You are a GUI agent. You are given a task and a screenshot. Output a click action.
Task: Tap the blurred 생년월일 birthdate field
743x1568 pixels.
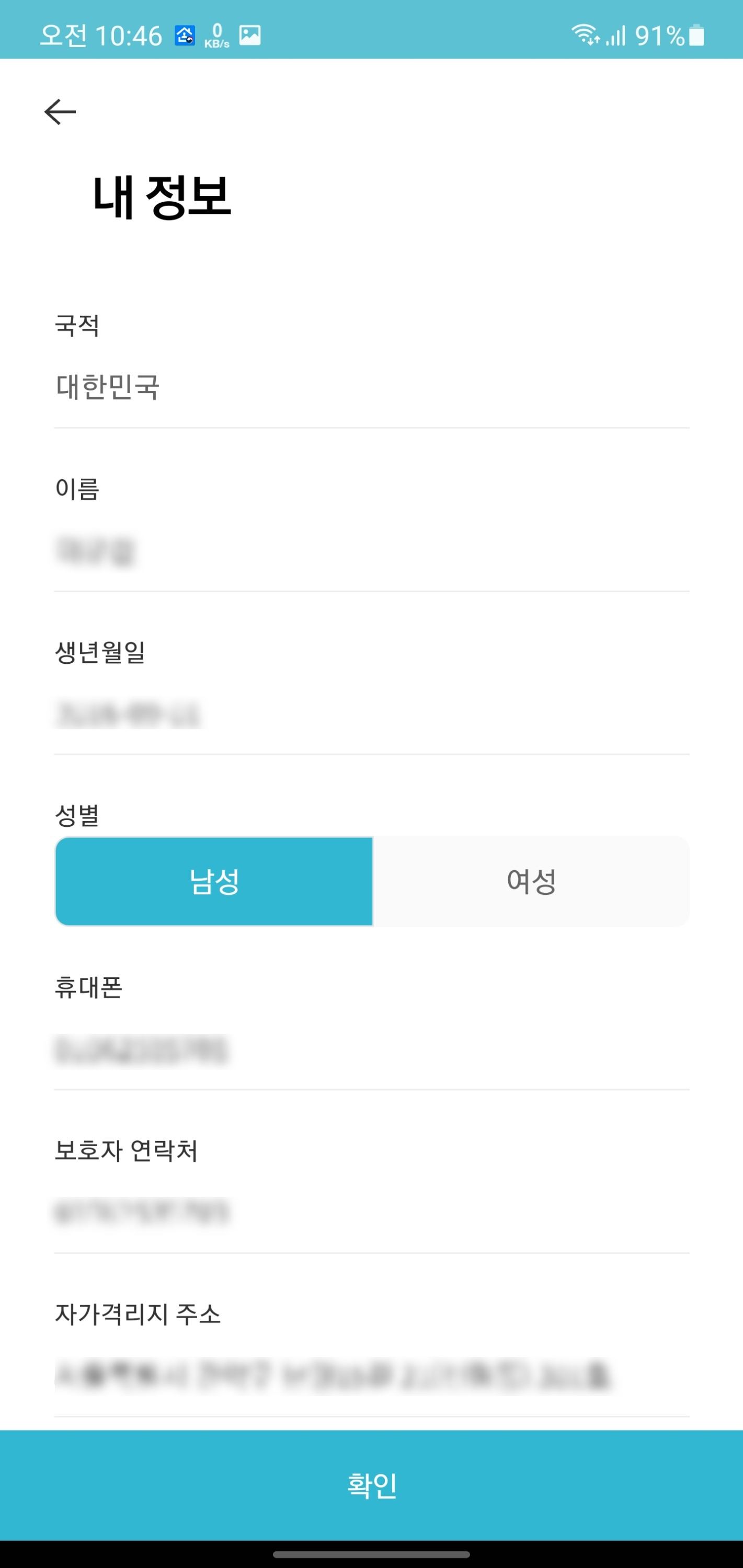click(371, 714)
